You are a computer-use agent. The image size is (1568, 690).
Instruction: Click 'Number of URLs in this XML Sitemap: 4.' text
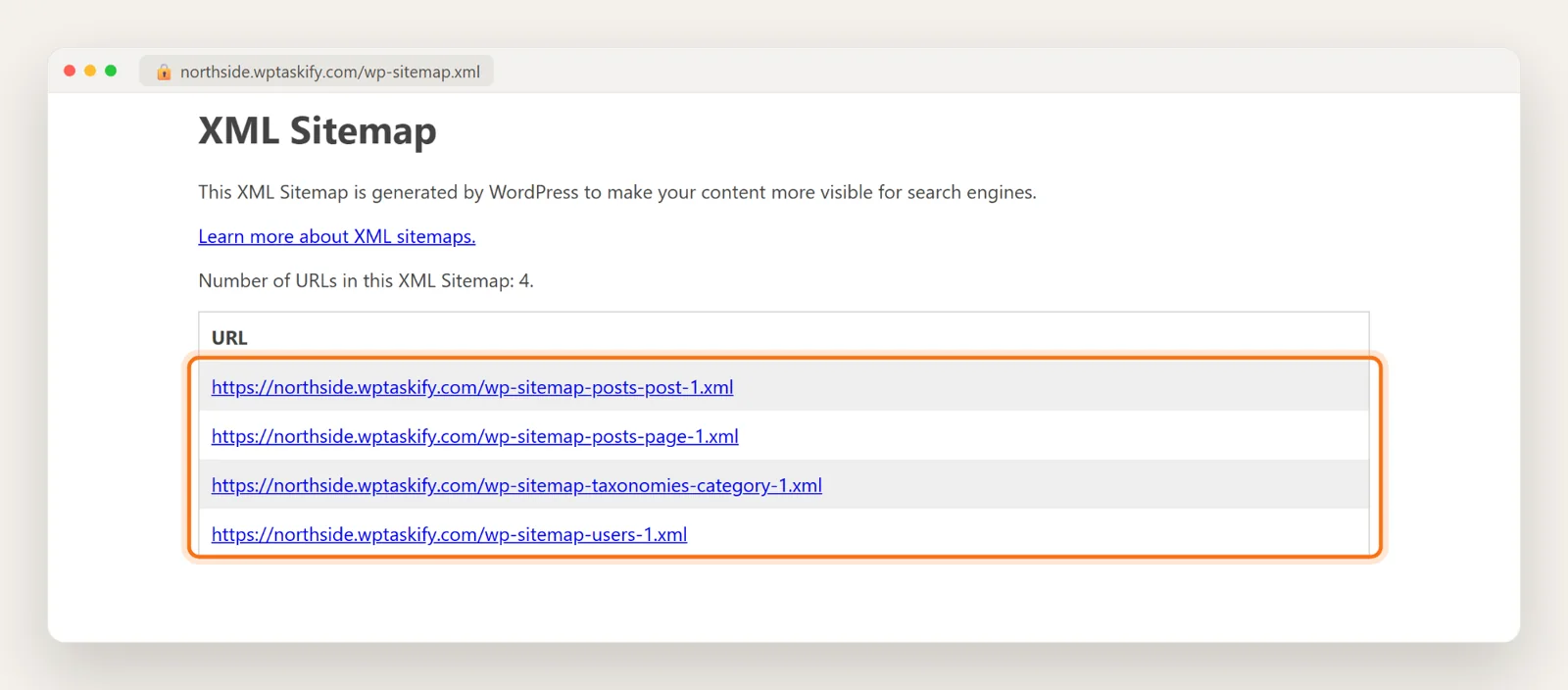pyautogui.click(x=366, y=280)
